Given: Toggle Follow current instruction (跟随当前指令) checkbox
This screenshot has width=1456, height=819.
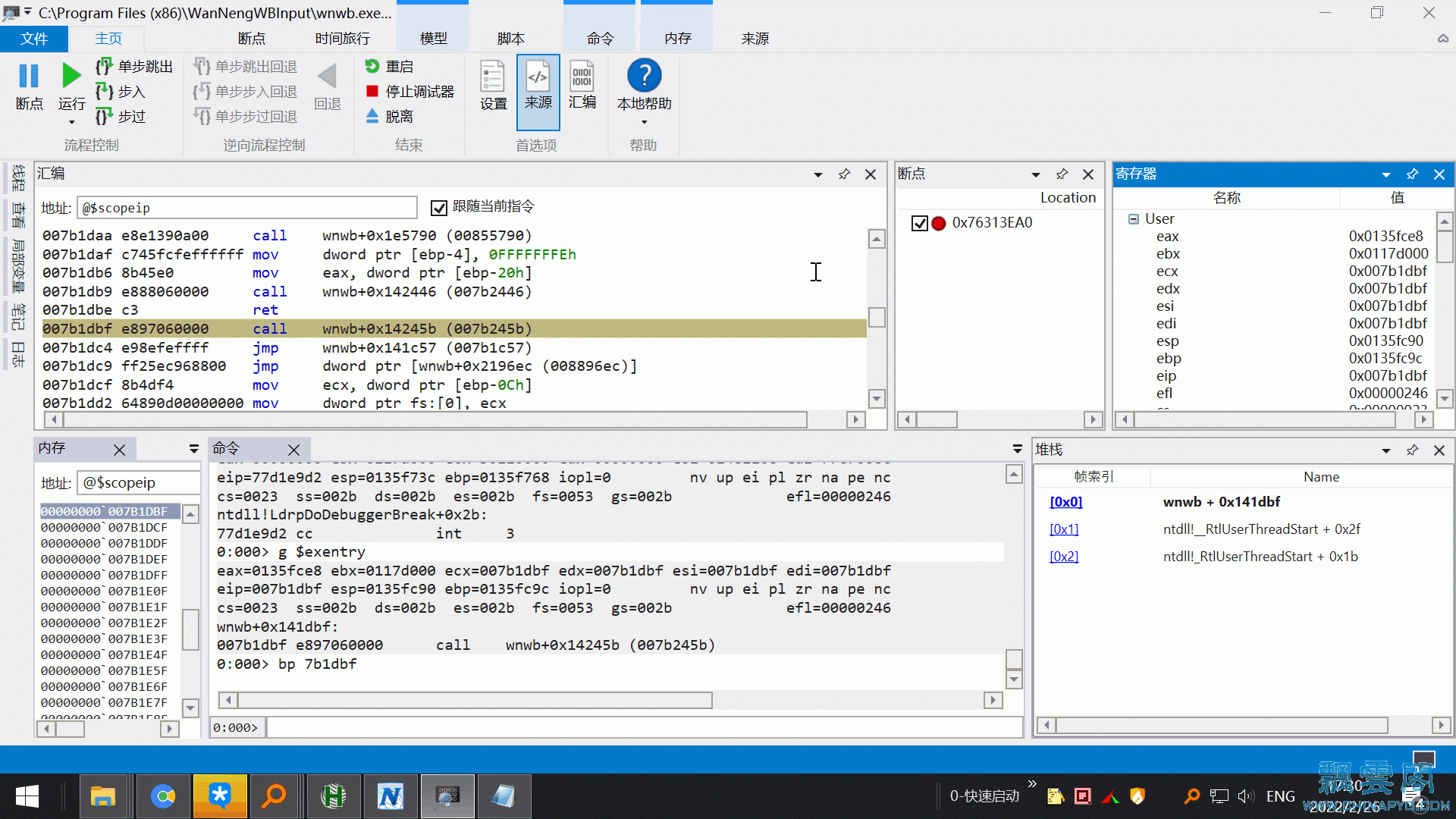Looking at the screenshot, I should 438,208.
